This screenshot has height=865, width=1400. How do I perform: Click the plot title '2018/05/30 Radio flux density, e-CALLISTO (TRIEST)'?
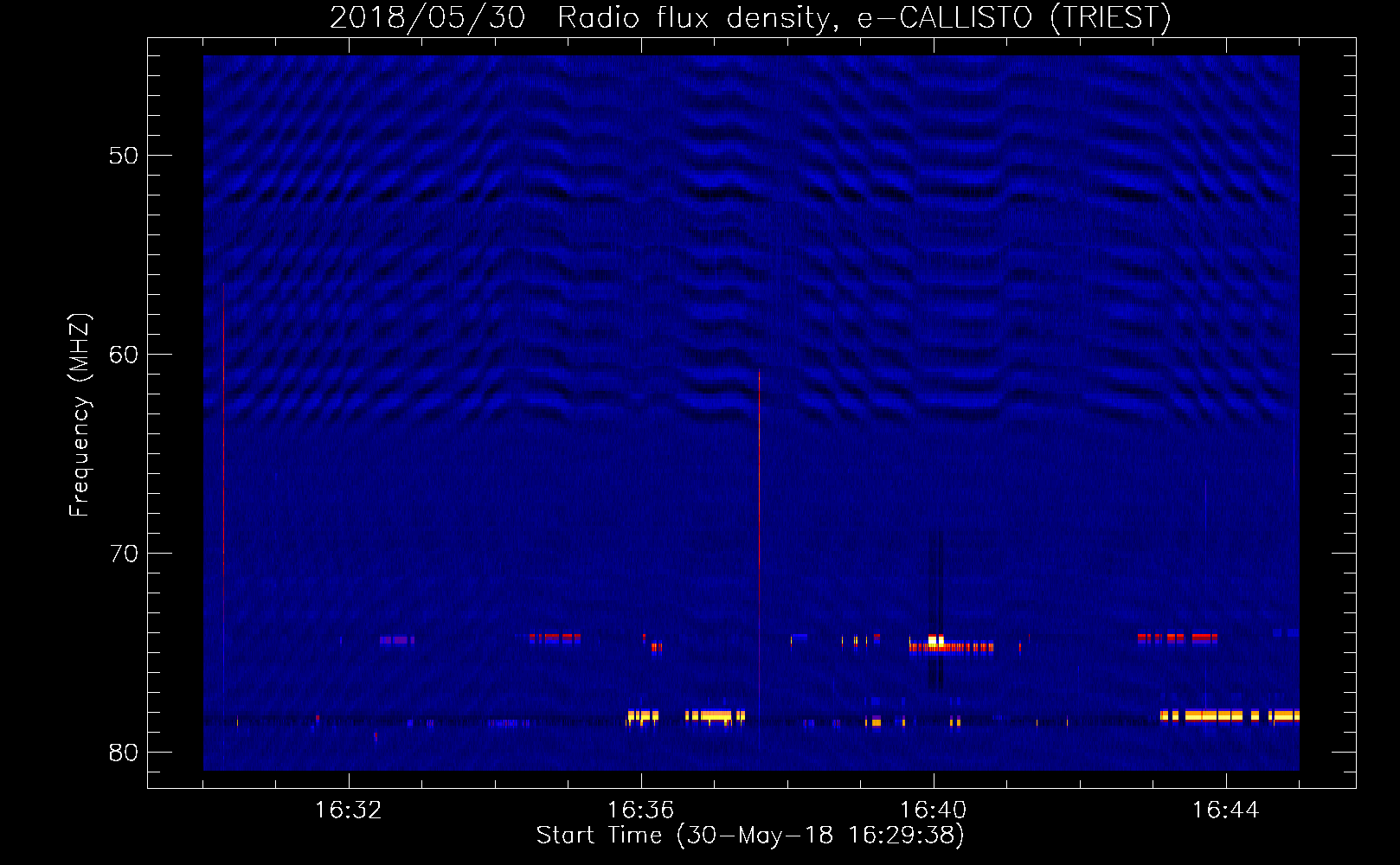(750, 18)
